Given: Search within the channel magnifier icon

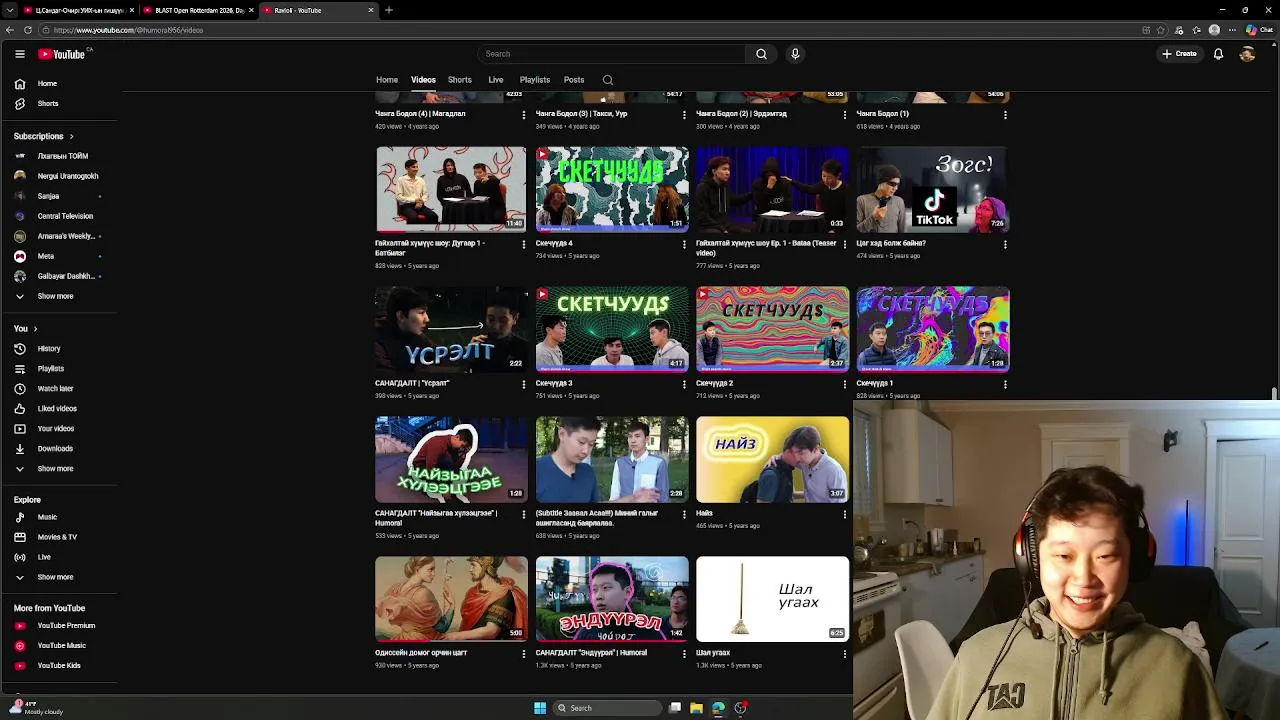Looking at the screenshot, I should click(607, 80).
